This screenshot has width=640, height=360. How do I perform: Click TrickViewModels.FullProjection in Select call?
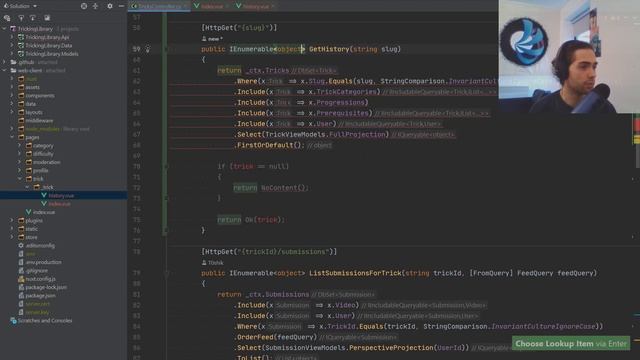point(325,134)
